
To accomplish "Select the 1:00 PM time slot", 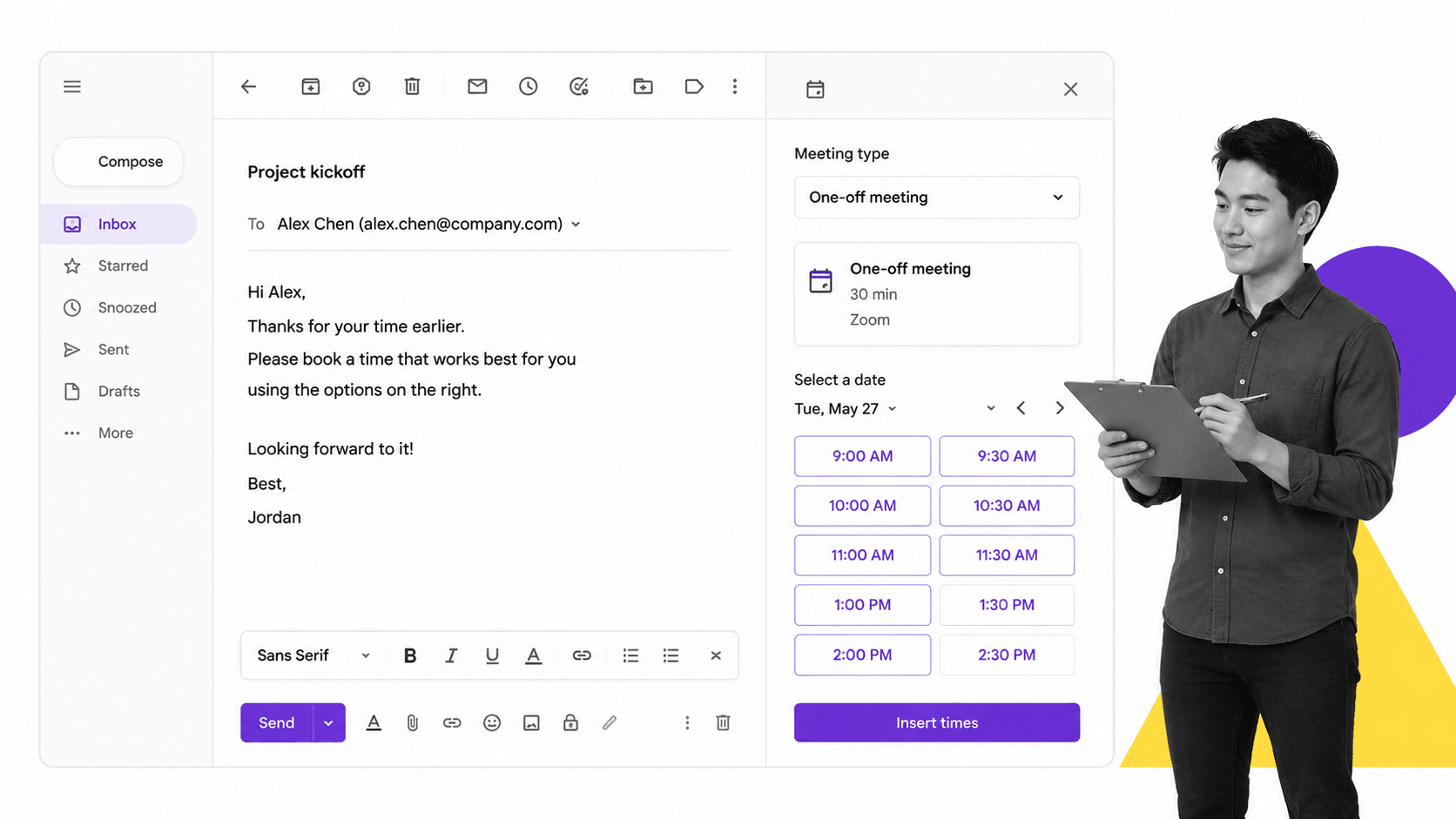I will (x=862, y=605).
